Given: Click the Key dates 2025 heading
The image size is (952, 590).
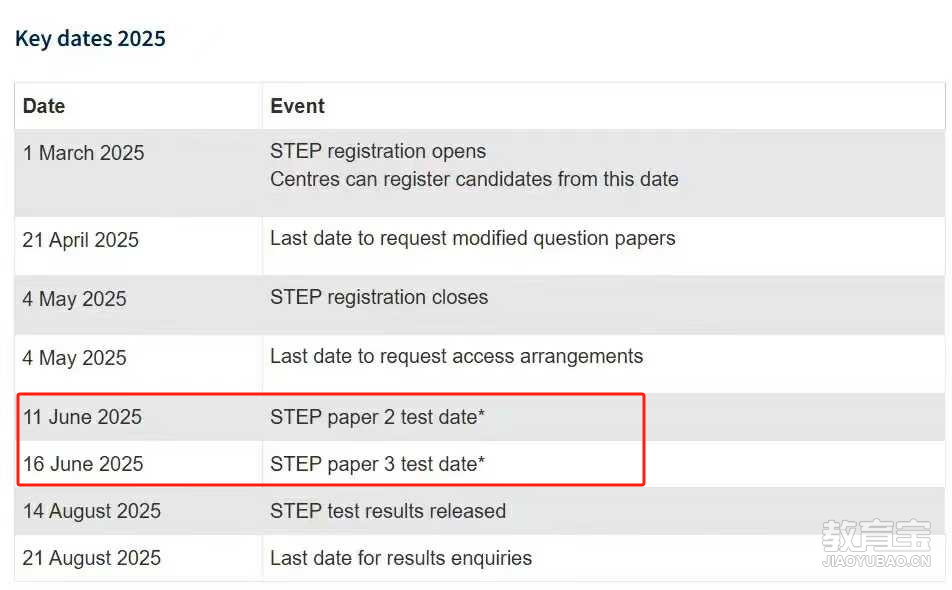Looking at the screenshot, I should coord(90,39).
